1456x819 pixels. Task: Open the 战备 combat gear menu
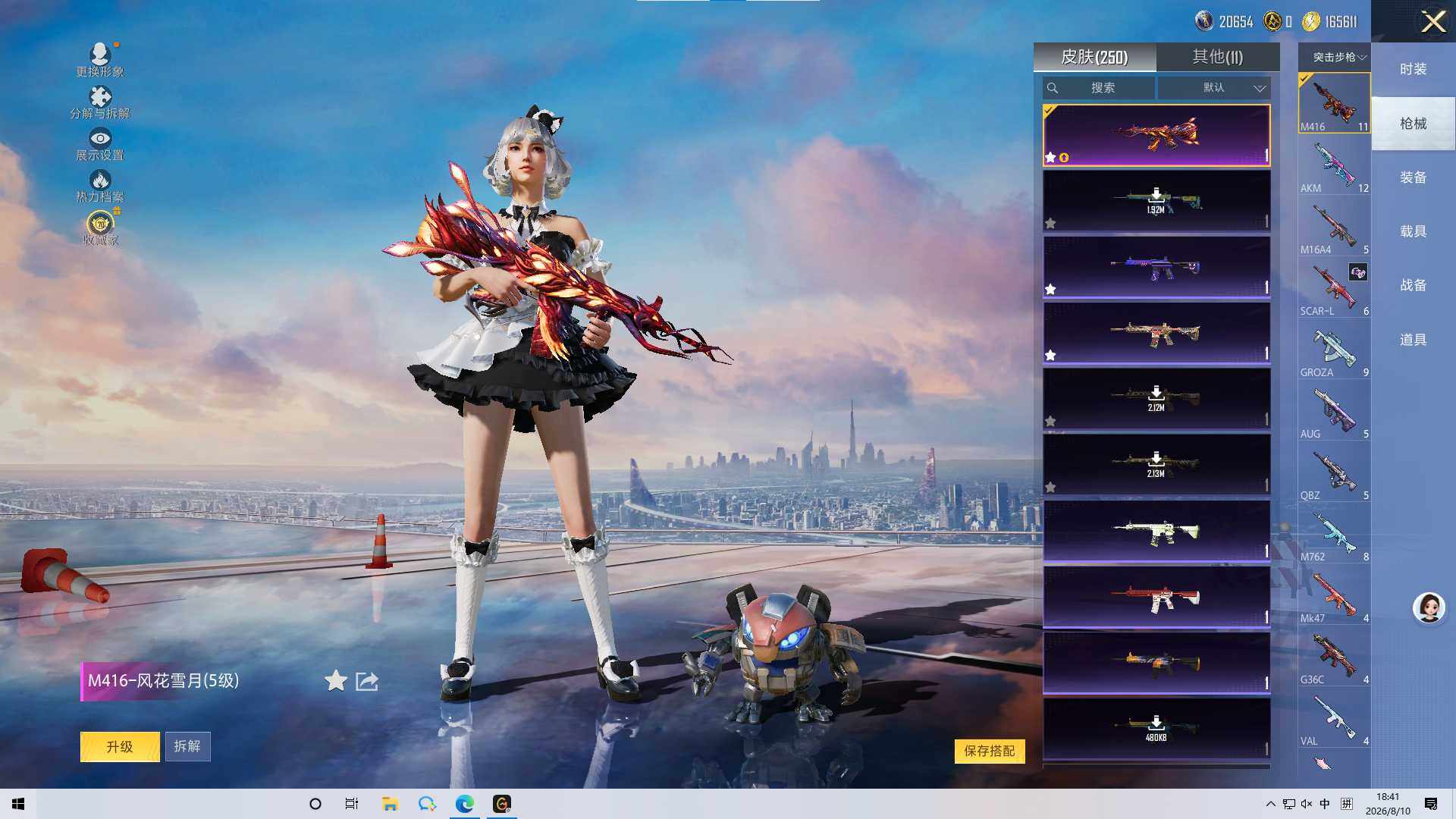coord(1413,285)
